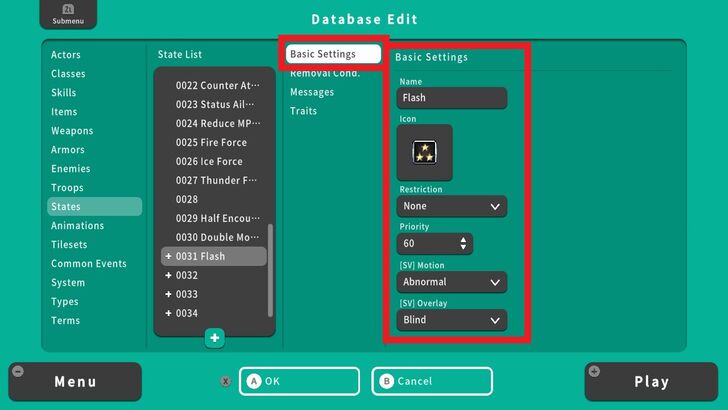Select state 0031 Flash
728x410 pixels.
click(214, 256)
